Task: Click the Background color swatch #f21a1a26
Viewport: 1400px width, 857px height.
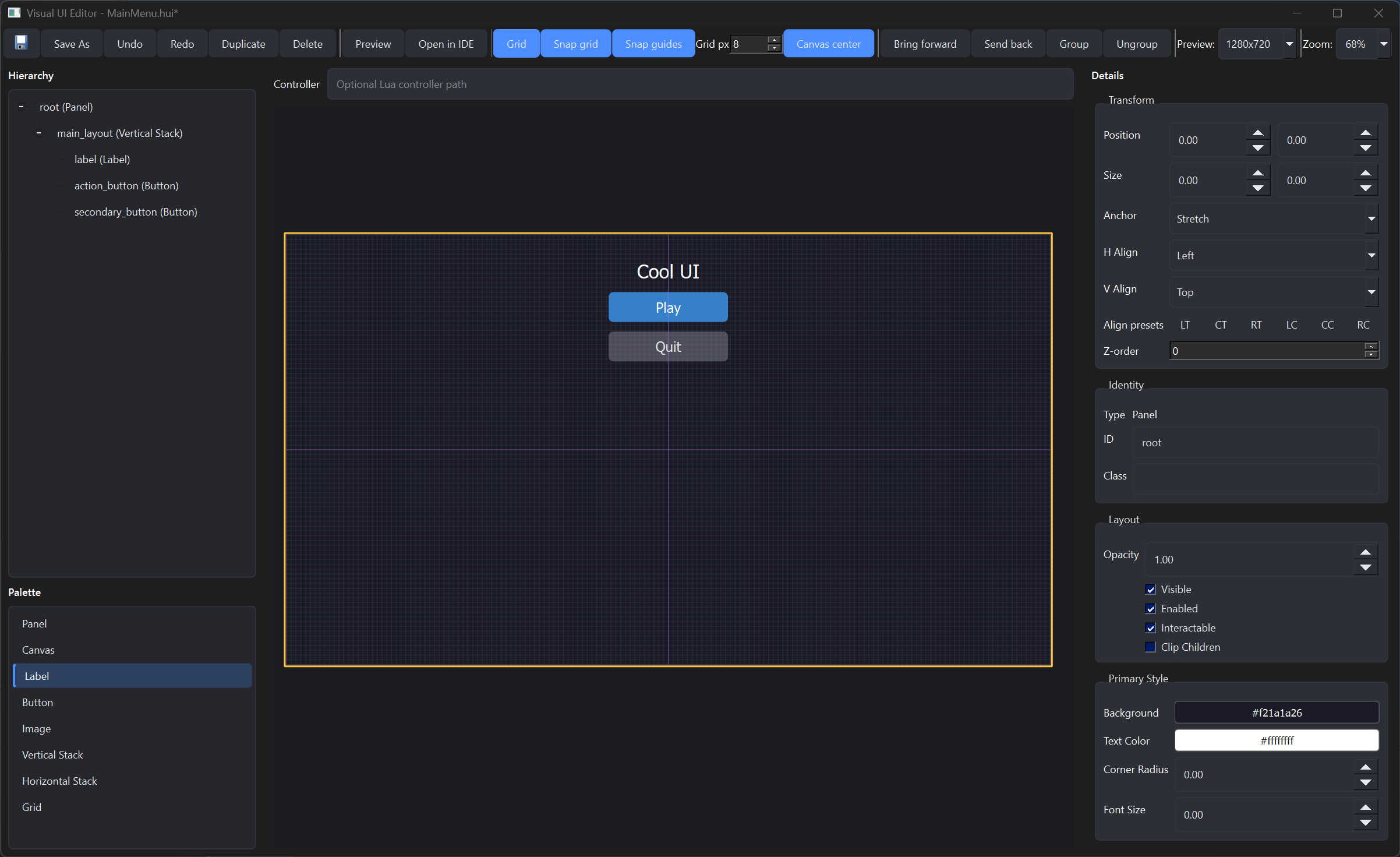Action: pos(1277,712)
